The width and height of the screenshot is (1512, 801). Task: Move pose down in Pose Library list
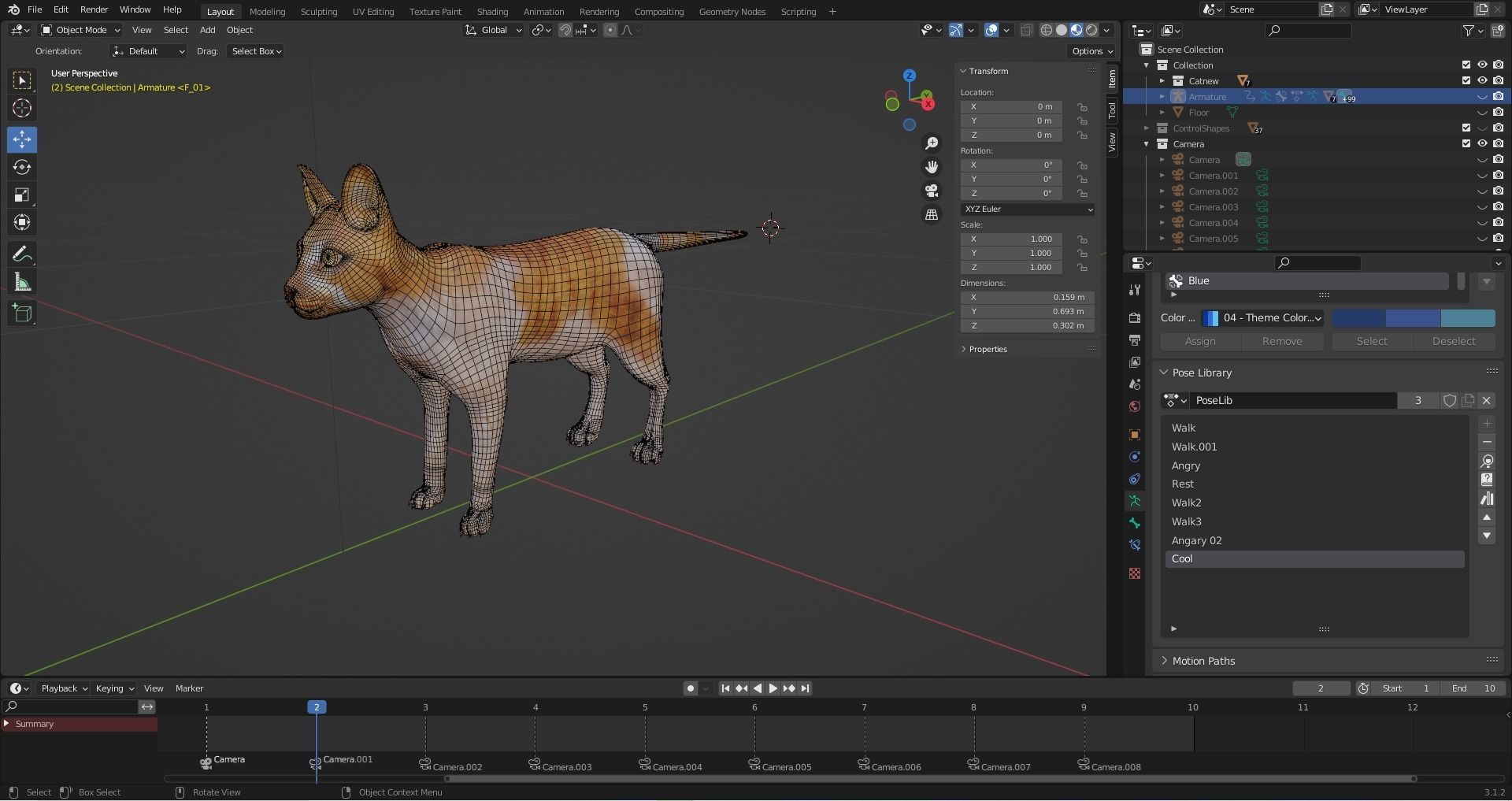pos(1487,536)
